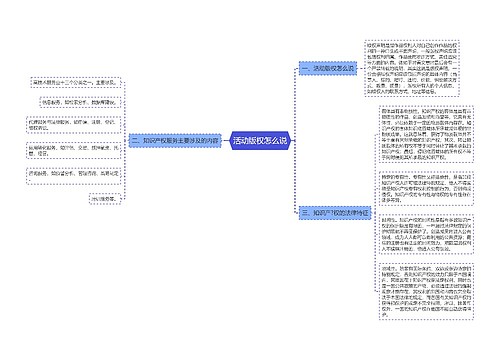The image size is (500, 360).
Task: Select branch 二、知识产权服务主要涉及的内容
Action: click(x=175, y=141)
